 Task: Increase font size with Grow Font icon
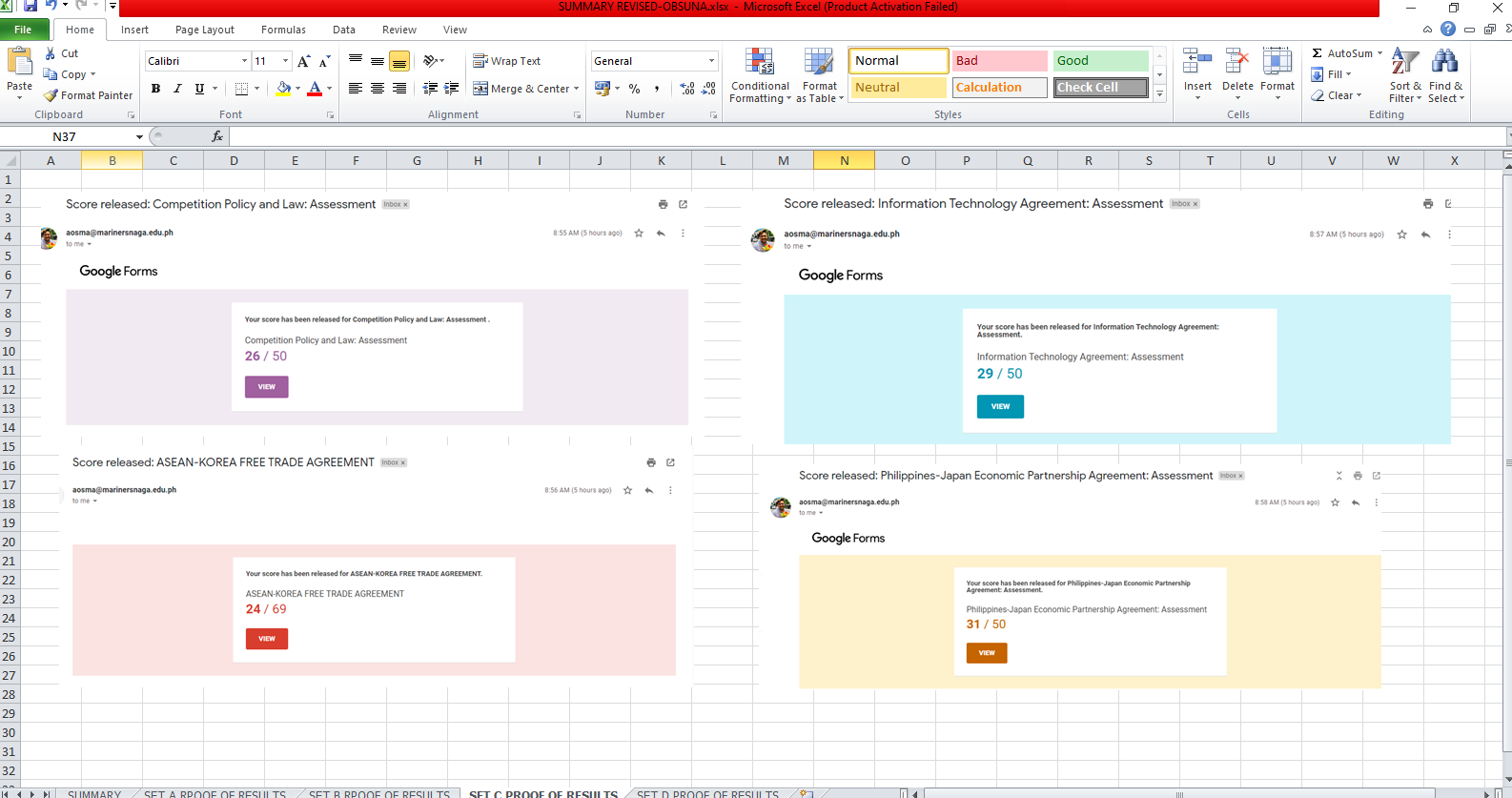coord(303,61)
